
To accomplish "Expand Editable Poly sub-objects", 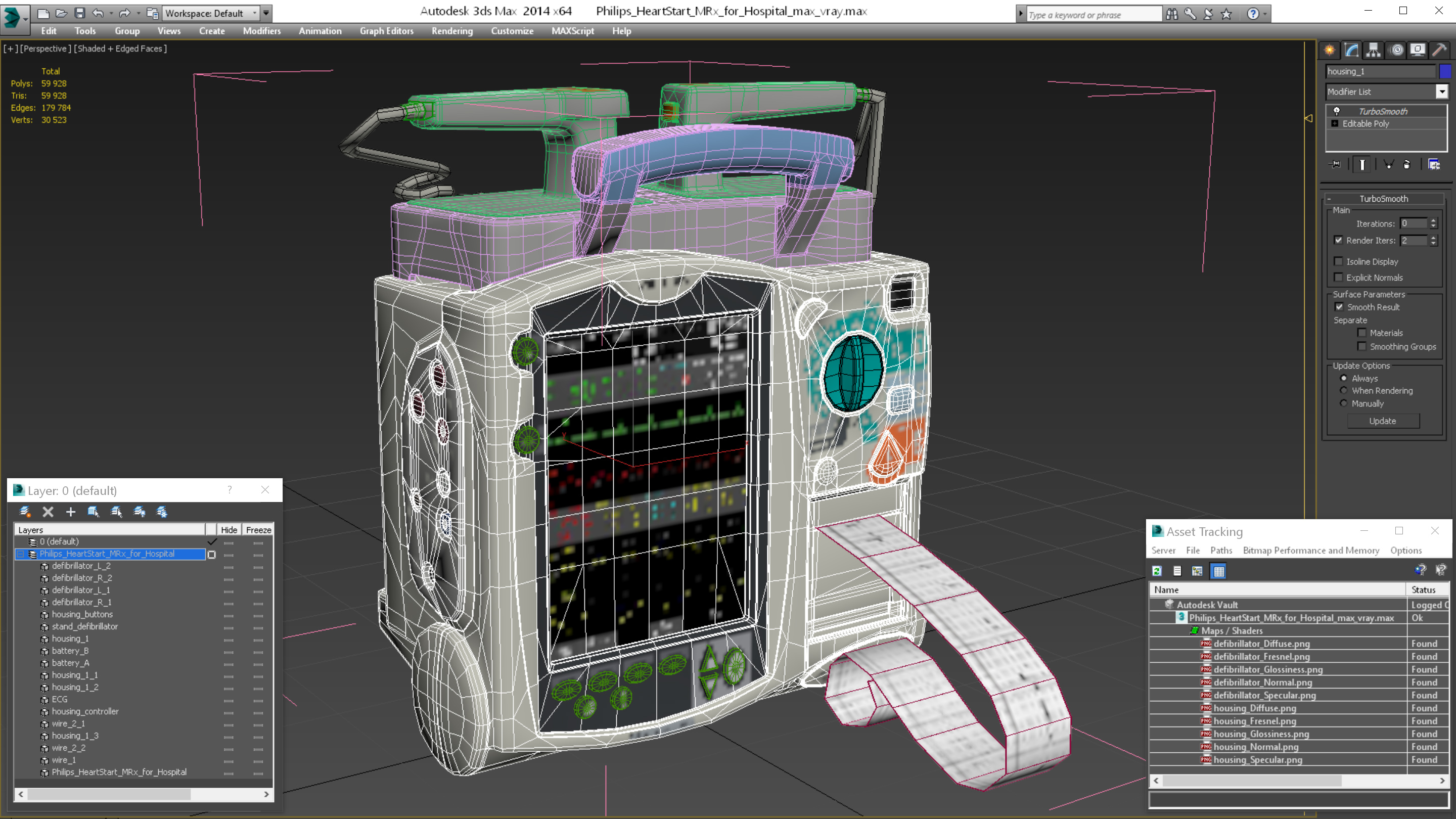I will click(x=1335, y=124).
